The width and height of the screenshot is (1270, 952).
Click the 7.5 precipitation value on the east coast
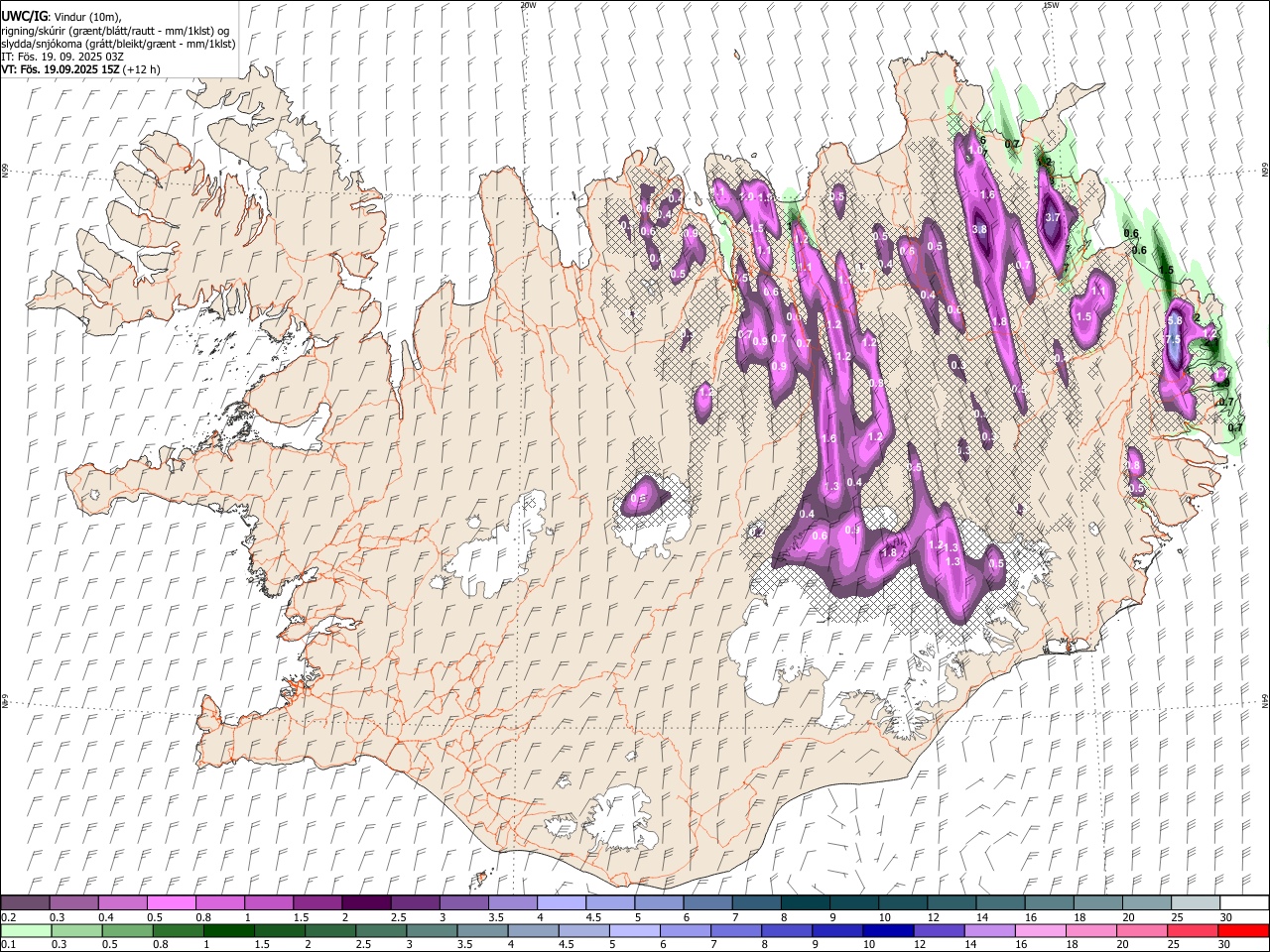(1172, 340)
